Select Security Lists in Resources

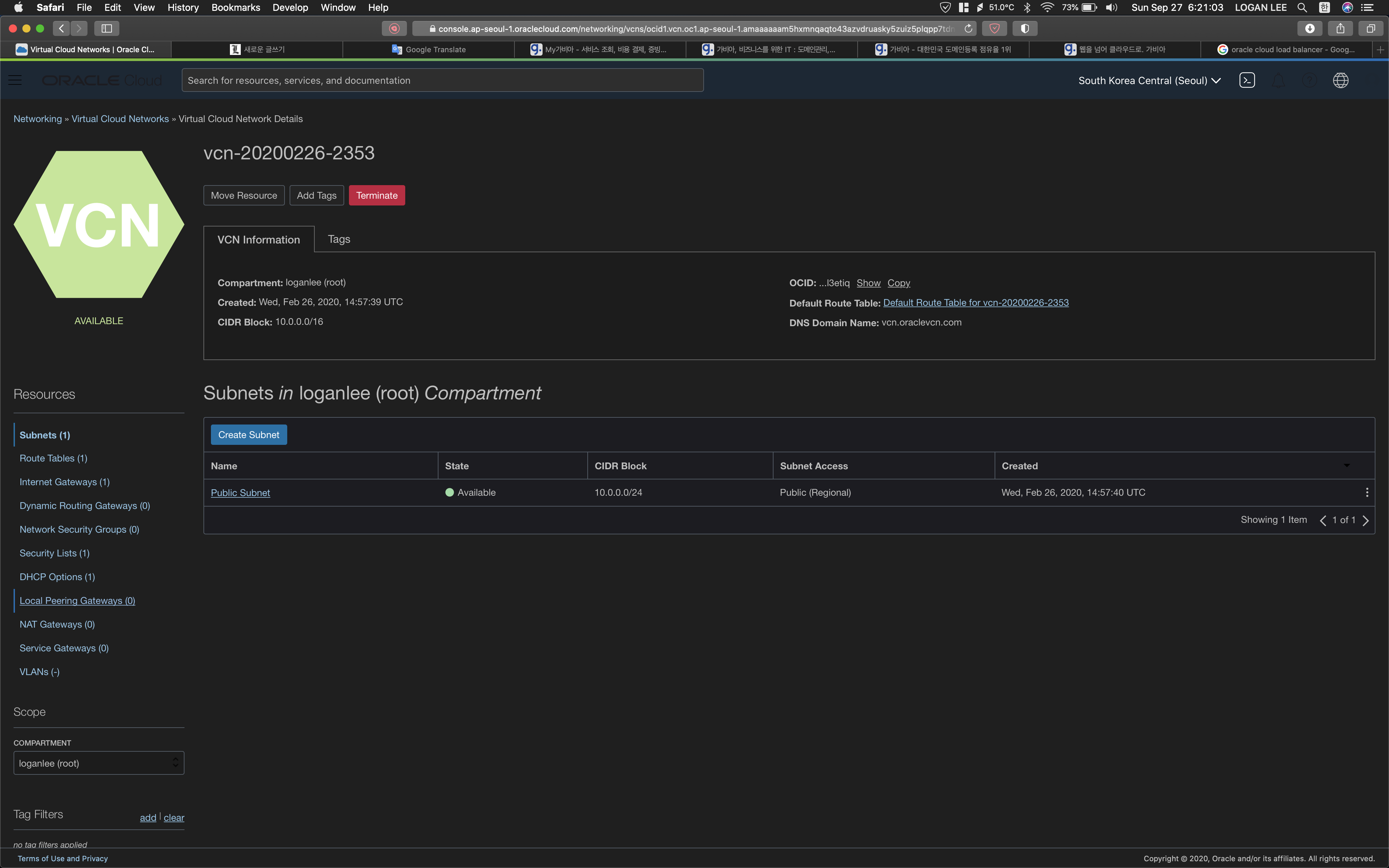[x=55, y=553]
